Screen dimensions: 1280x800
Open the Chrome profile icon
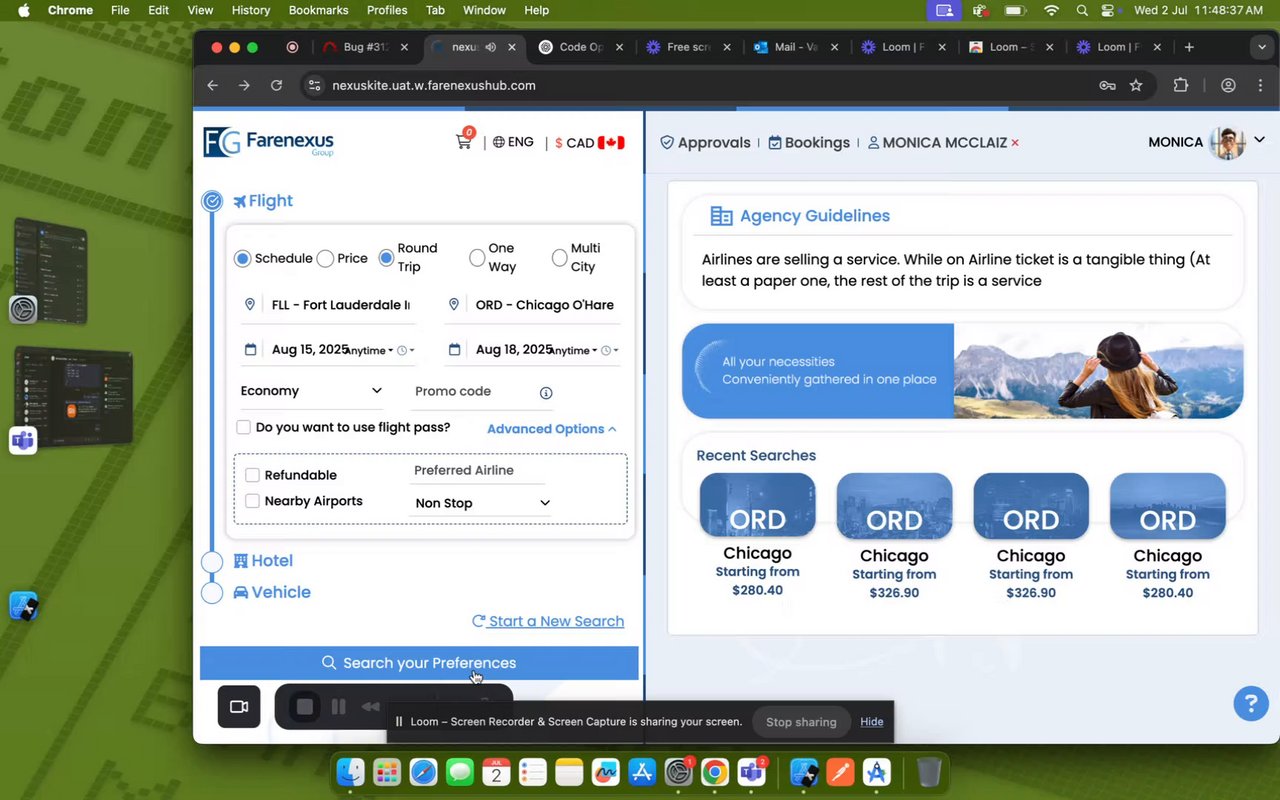[1228, 86]
